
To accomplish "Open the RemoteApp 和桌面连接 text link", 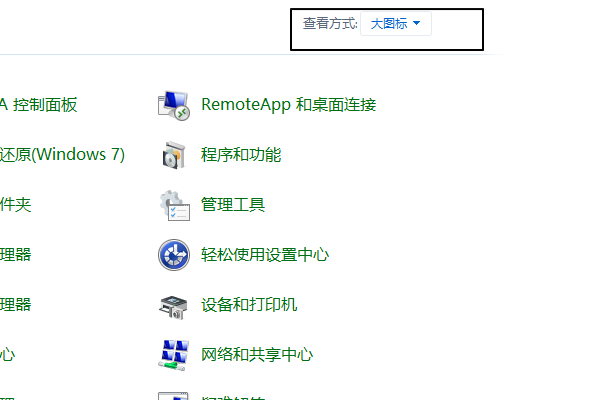I will (288, 104).
